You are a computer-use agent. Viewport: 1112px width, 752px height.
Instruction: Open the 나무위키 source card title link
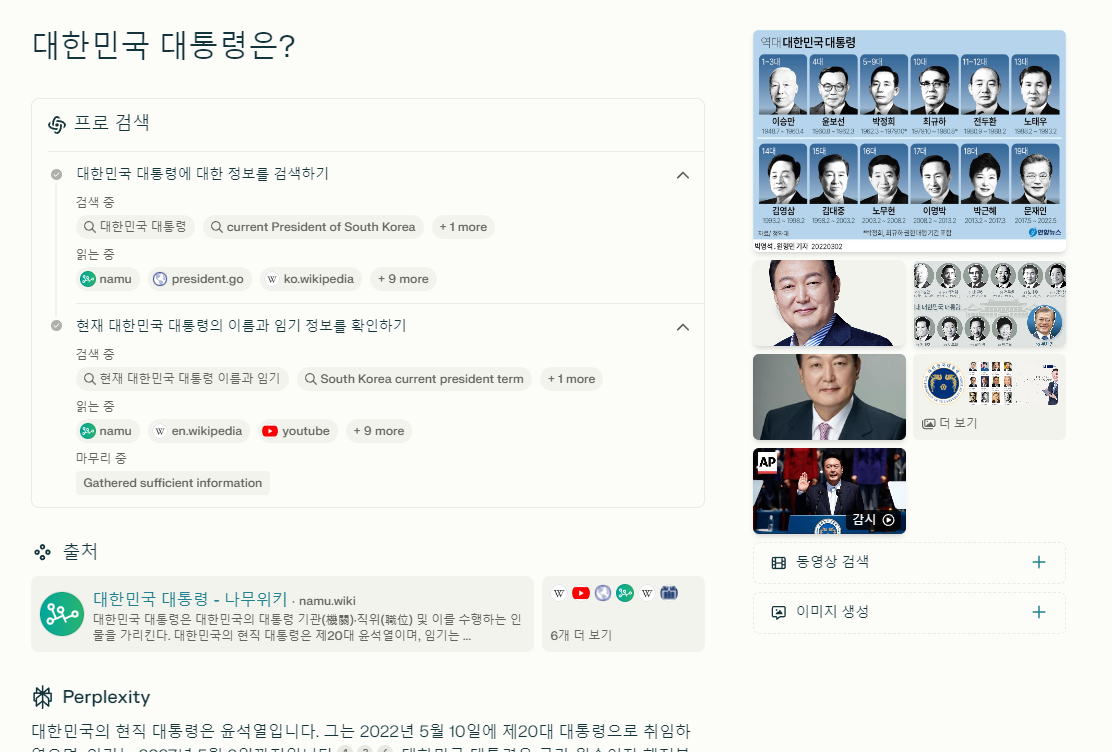point(190,599)
